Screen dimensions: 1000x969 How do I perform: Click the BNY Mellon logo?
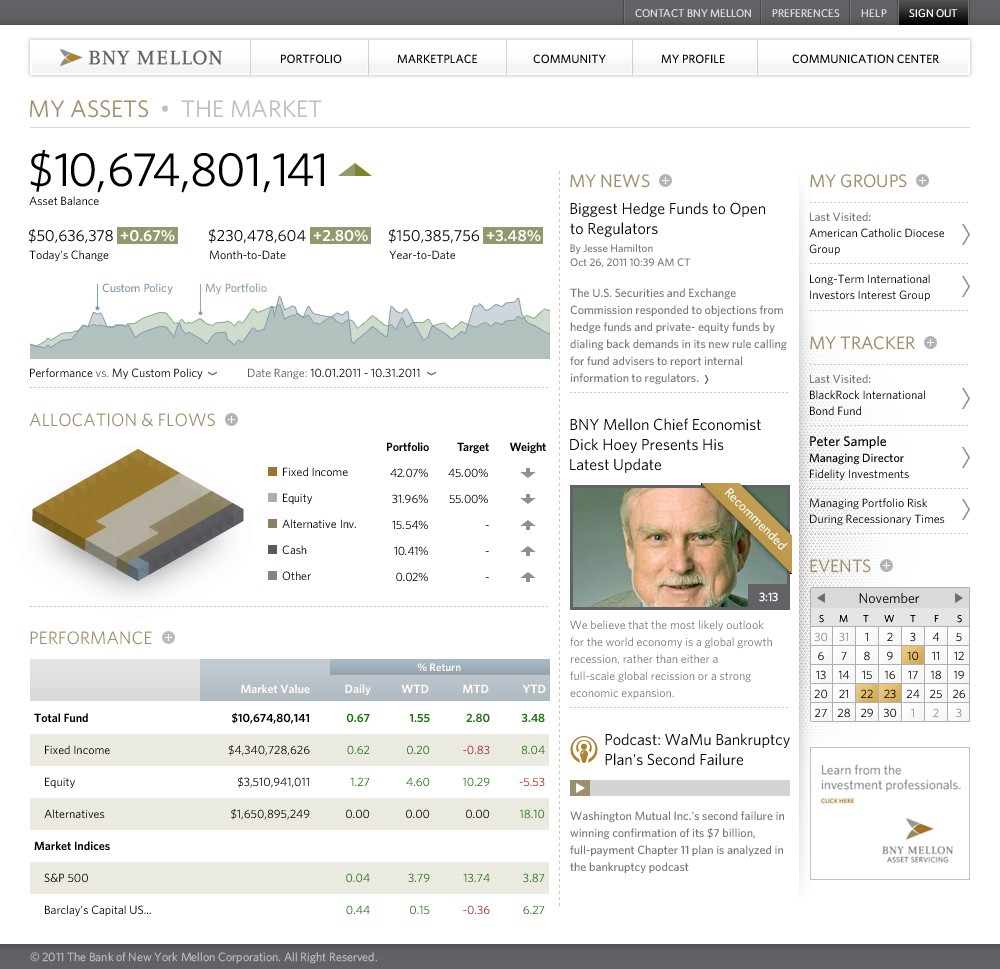click(141, 58)
